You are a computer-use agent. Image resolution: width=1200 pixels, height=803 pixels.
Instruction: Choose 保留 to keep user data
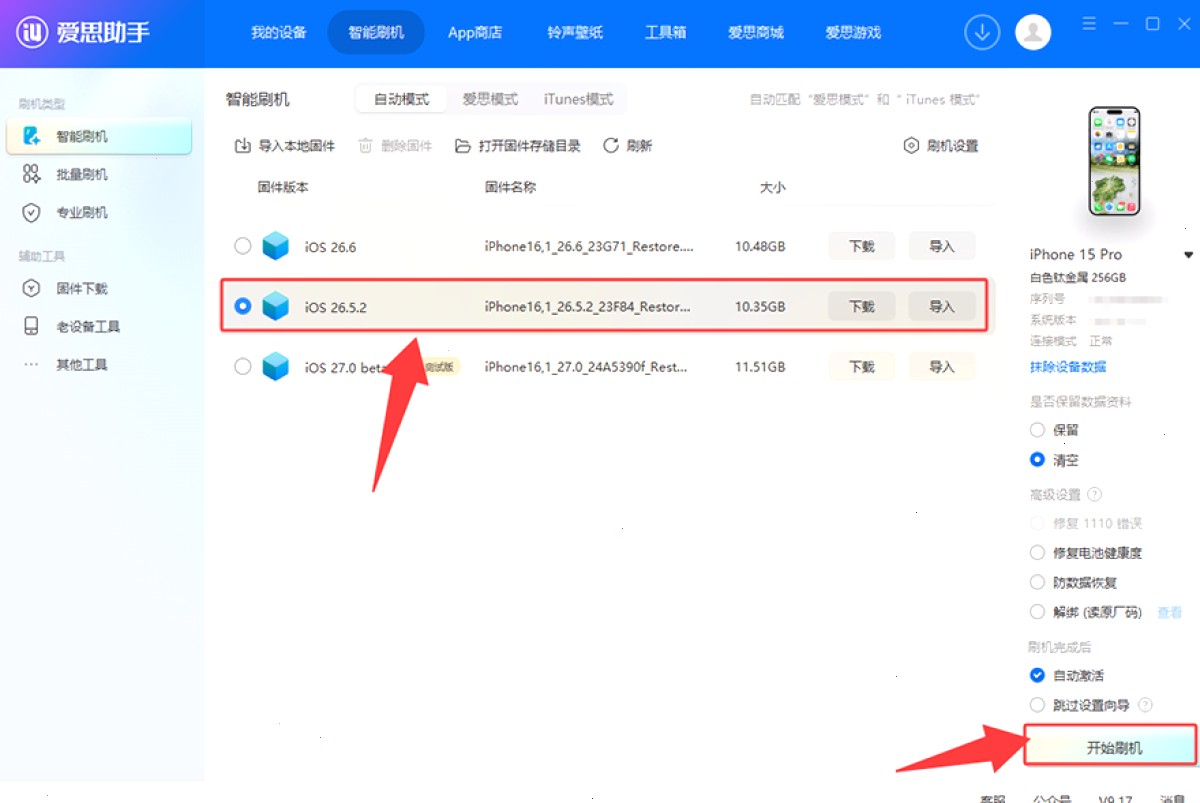tap(1037, 430)
